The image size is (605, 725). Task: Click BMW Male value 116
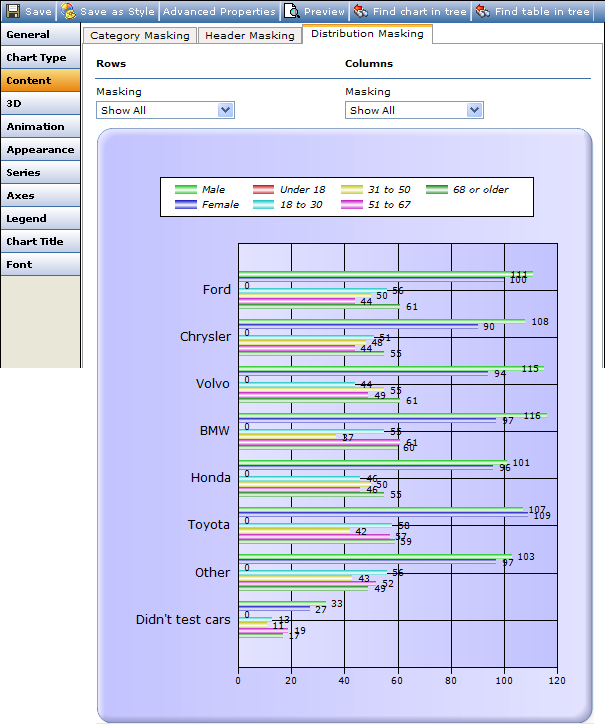tap(532, 416)
